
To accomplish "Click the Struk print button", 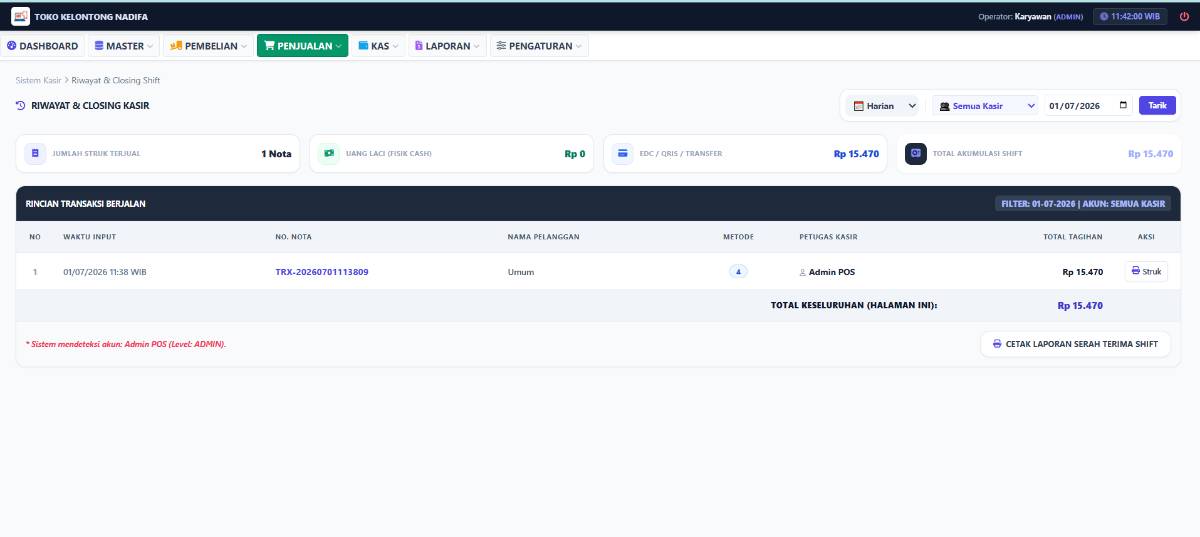I will (1146, 271).
